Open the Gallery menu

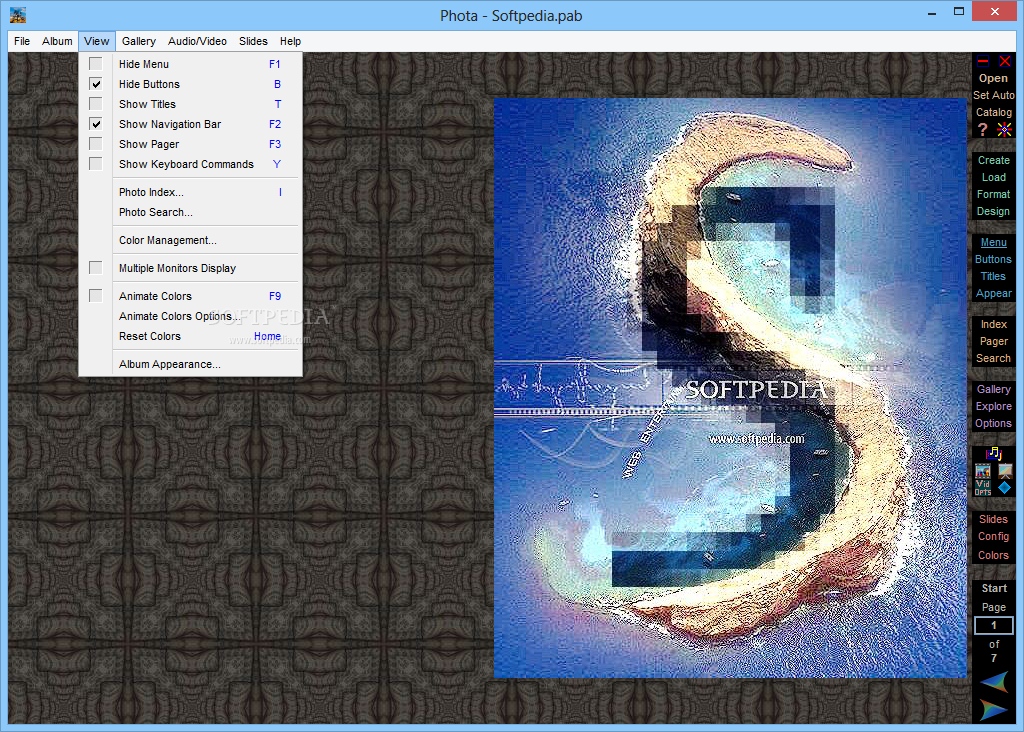click(138, 41)
